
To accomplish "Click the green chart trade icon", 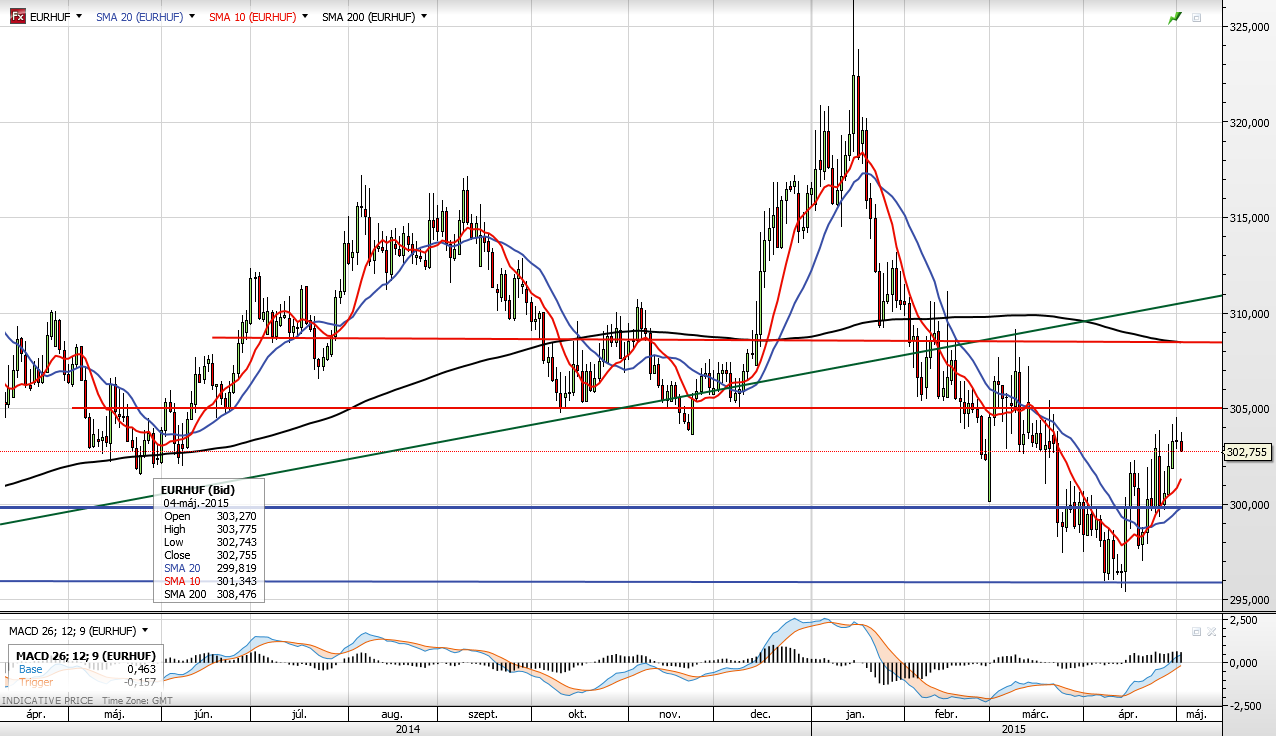I will (x=1175, y=17).
